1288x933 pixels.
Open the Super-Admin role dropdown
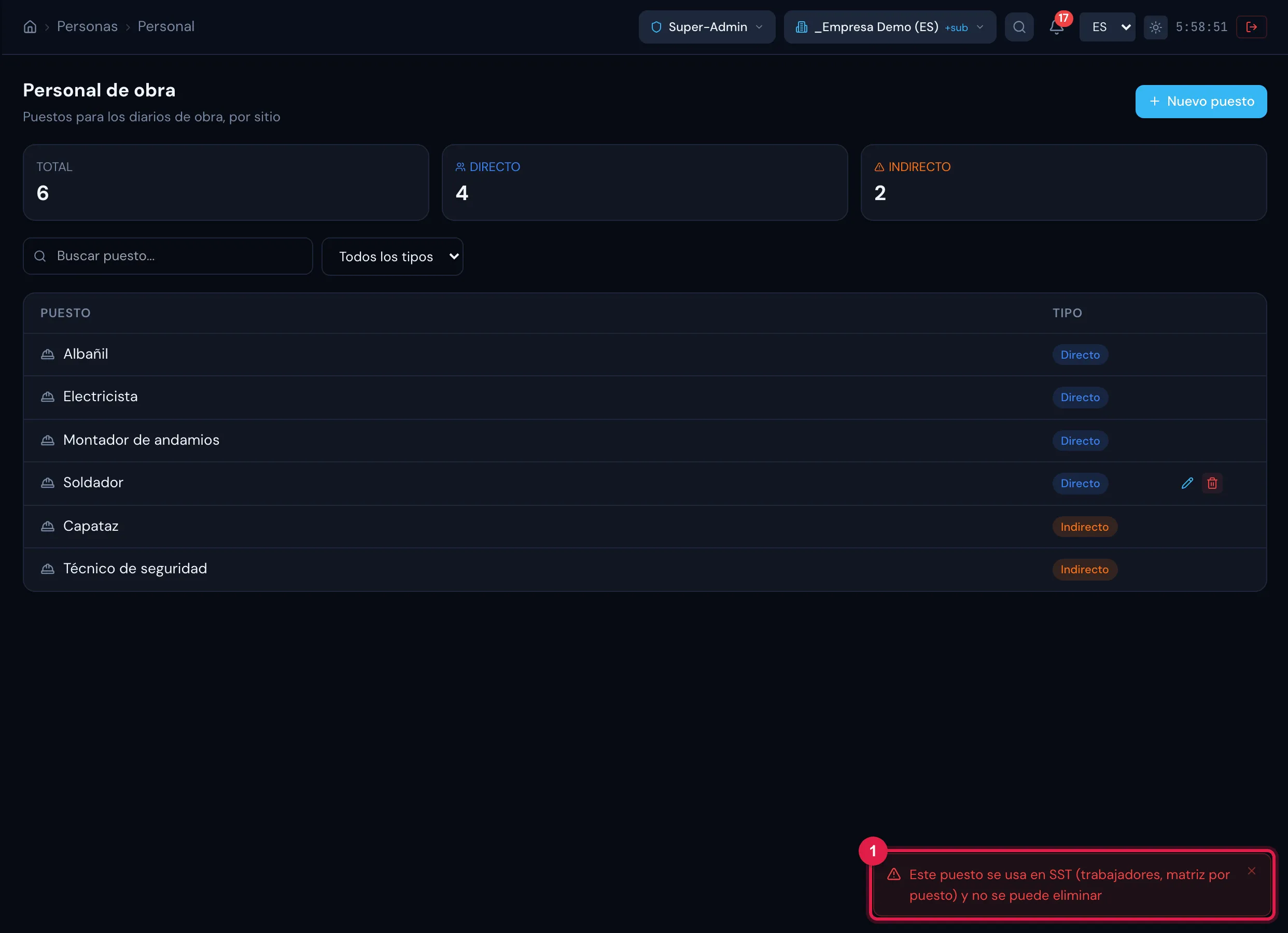706,26
